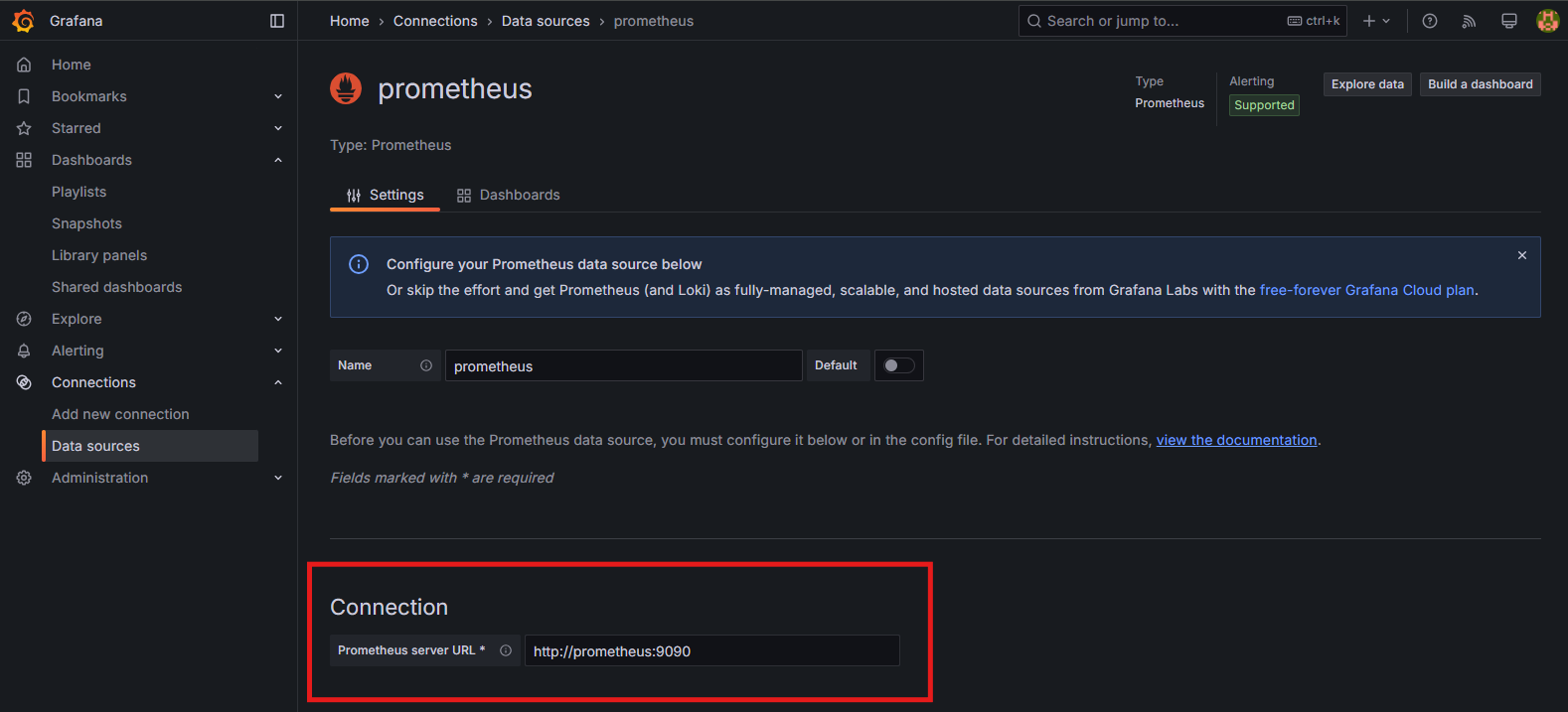The image size is (1568, 712).
Task: Open the free-forever Grafana Cloud plan link
Action: pos(1367,290)
